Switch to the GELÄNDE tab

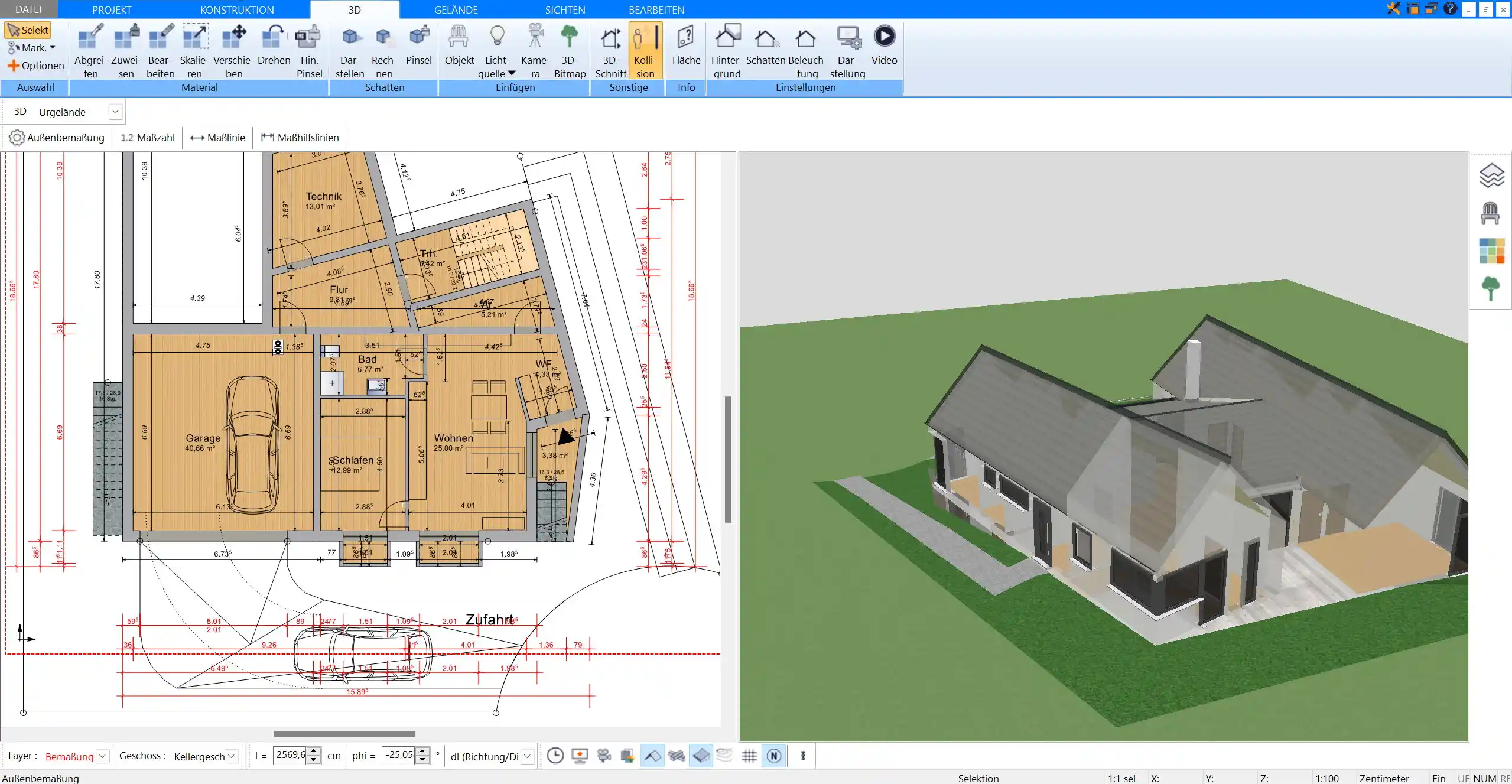click(x=456, y=9)
